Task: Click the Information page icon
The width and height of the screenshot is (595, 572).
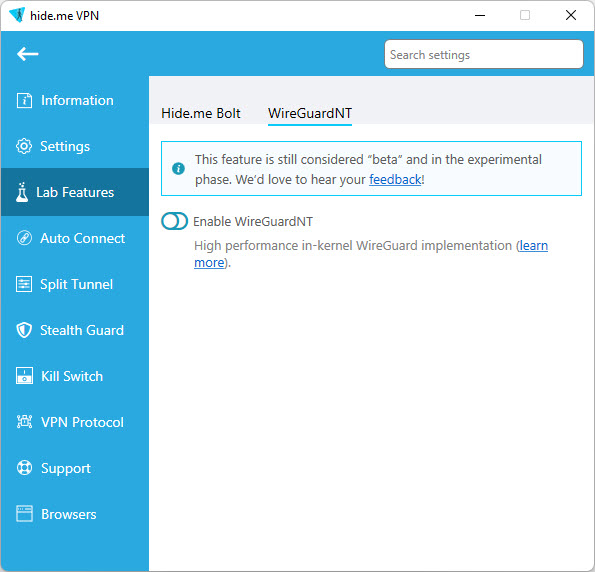Action: 24,101
